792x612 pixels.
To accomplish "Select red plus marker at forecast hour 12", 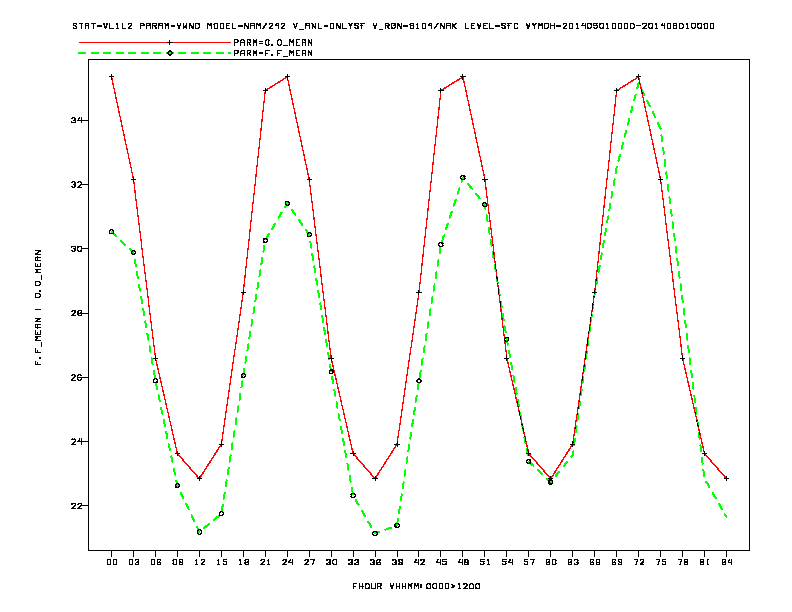I will pyautogui.click(x=200, y=478).
